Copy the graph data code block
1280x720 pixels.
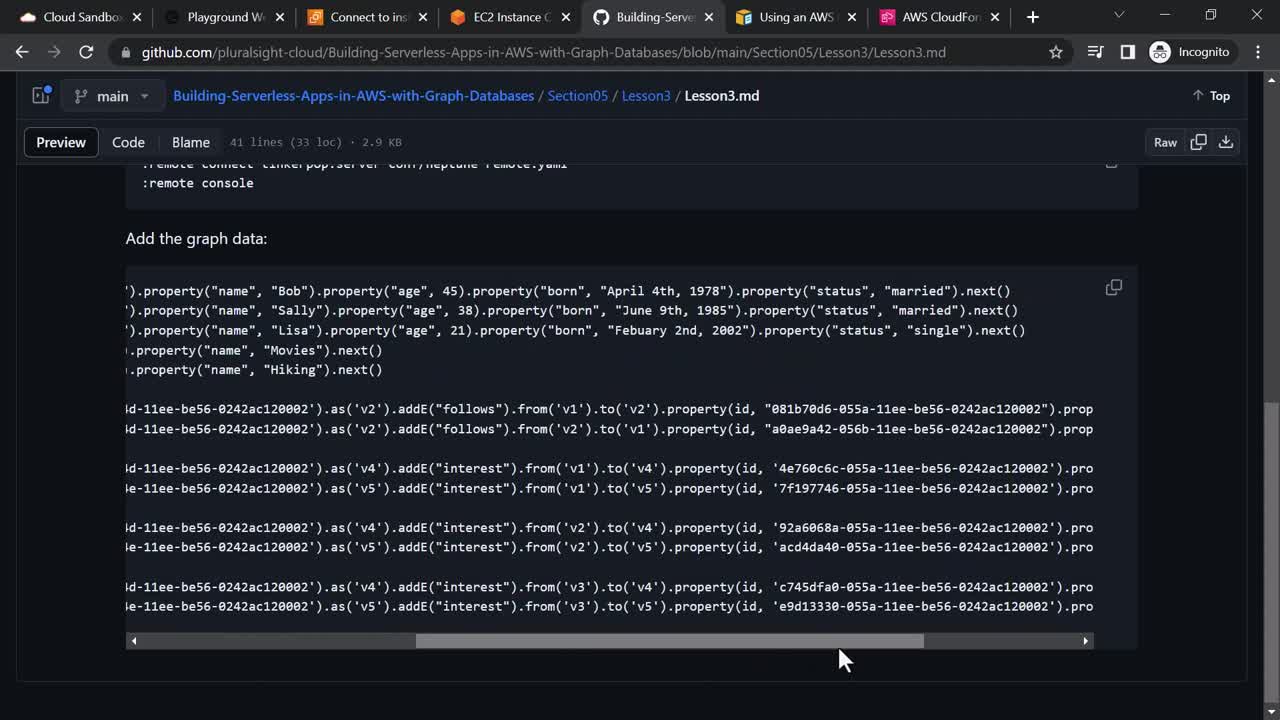click(x=1113, y=288)
